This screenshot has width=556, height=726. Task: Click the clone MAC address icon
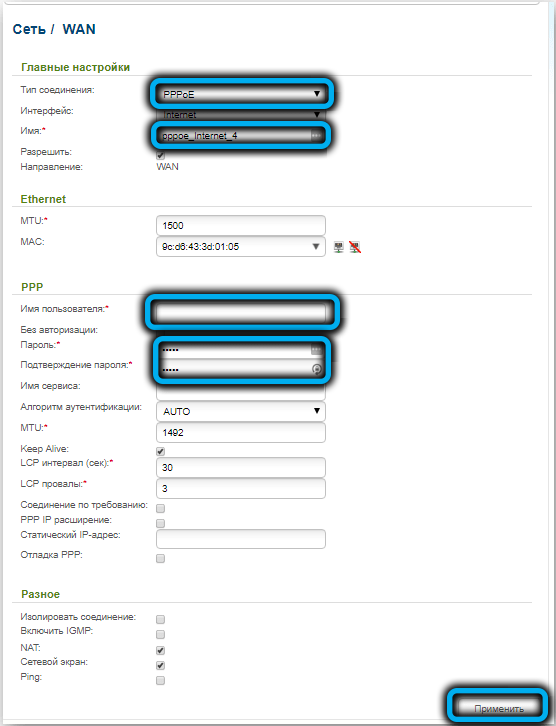[x=339, y=247]
